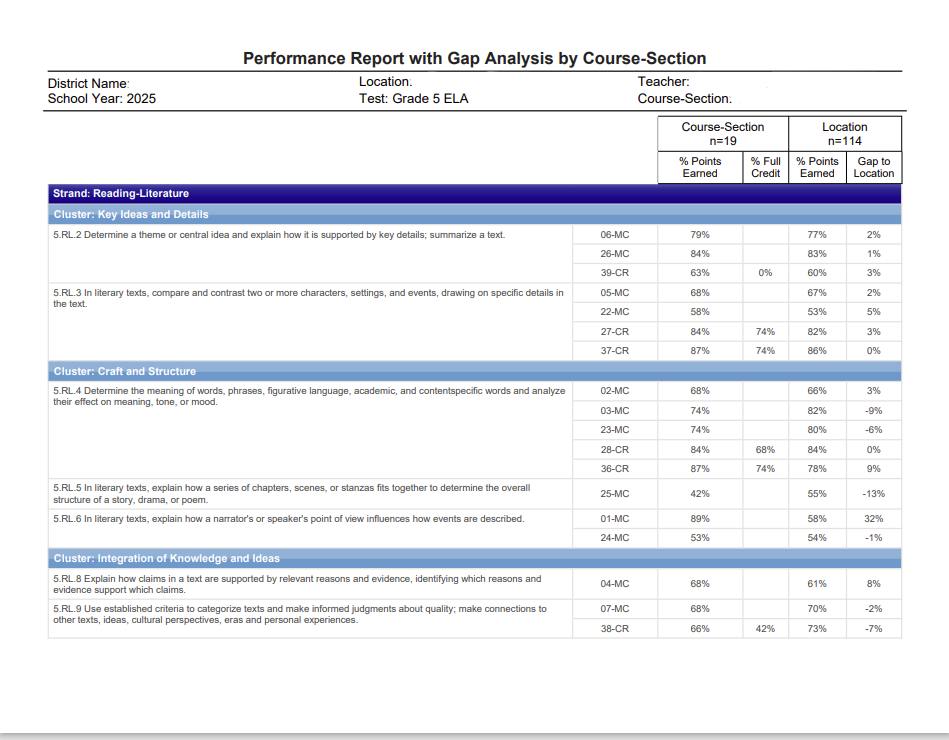The height and width of the screenshot is (740, 949).
Task: Click item code '06-MC'
Action: 614,235
